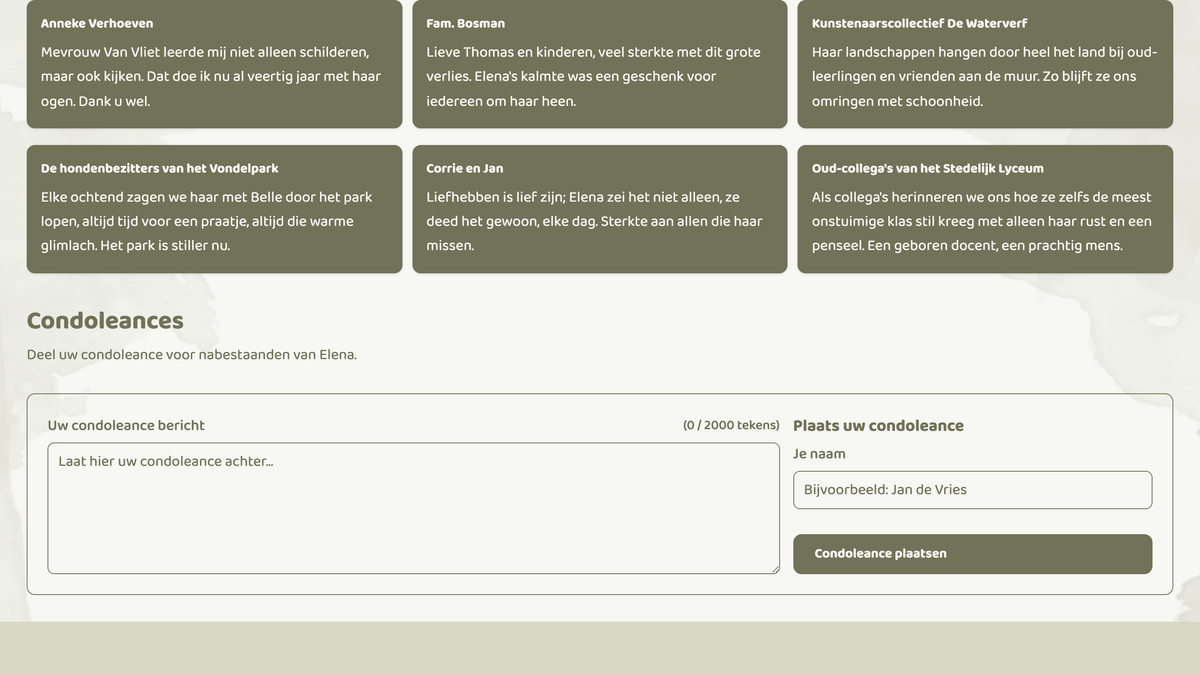Image resolution: width=1200 pixels, height=675 pixels.
Task: Click message 'Lieve Thomas en kinderen'
Action: pos(593,76)
